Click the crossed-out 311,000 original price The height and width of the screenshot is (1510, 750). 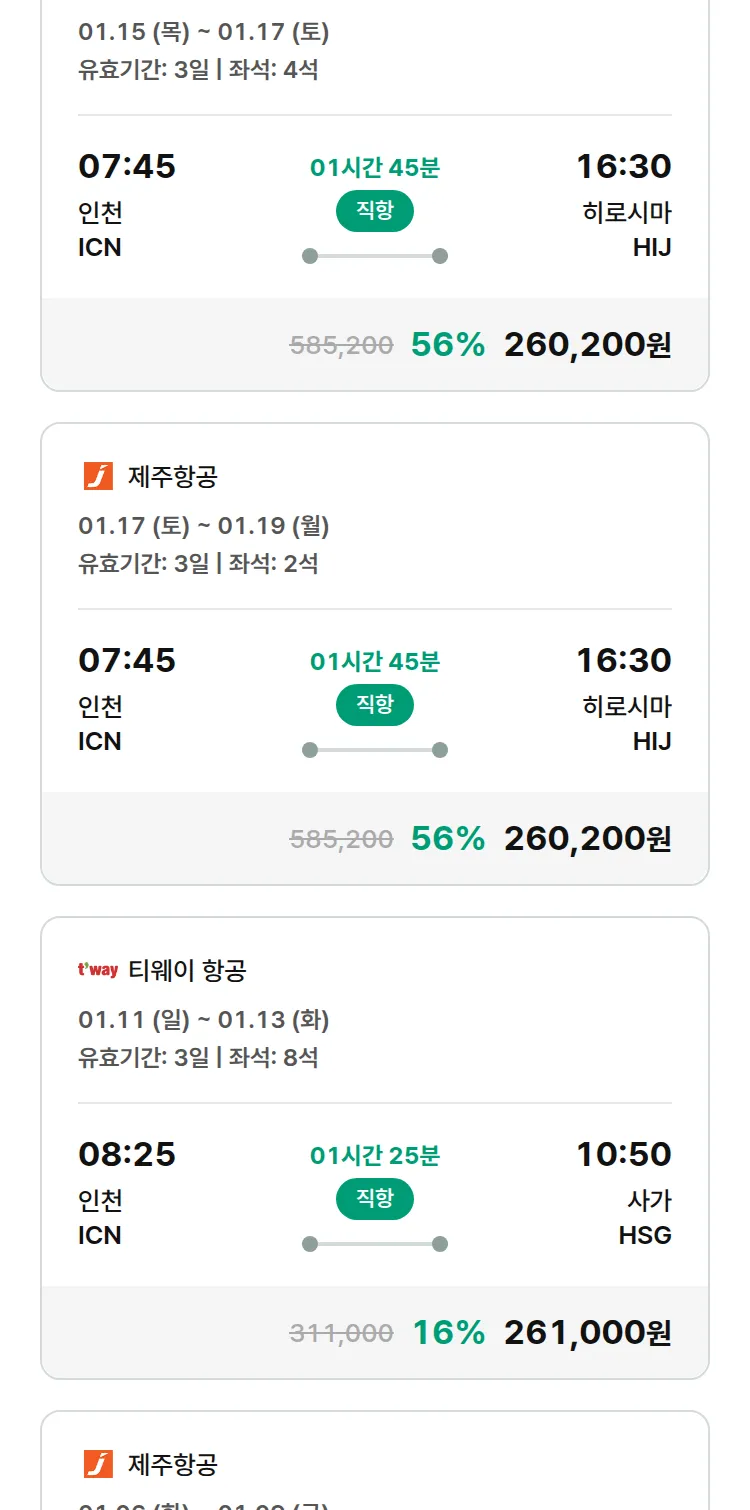(341, 1333)
